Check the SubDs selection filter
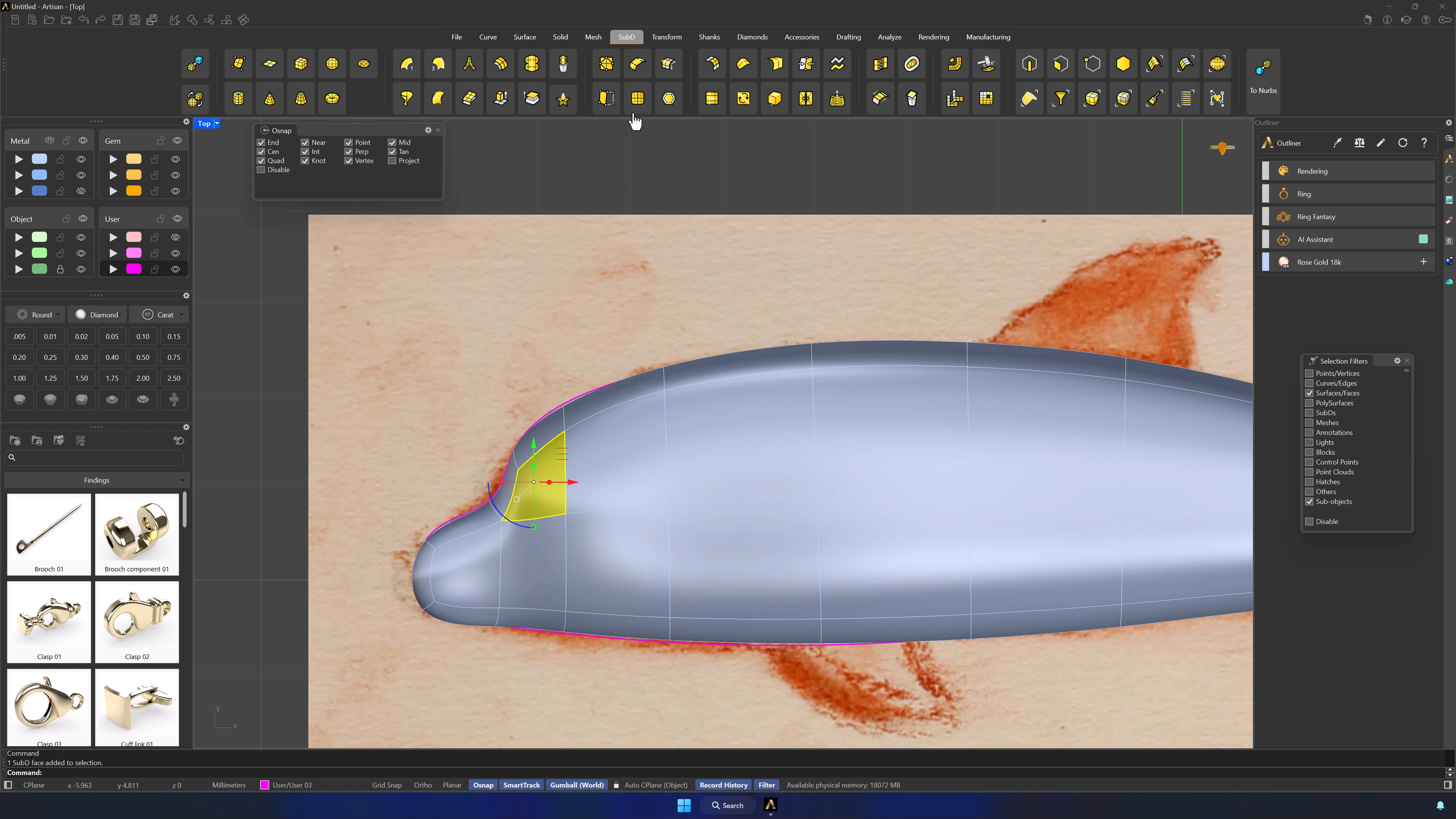The width and height of the screenshot is (1456, 819). (1309, 413)
